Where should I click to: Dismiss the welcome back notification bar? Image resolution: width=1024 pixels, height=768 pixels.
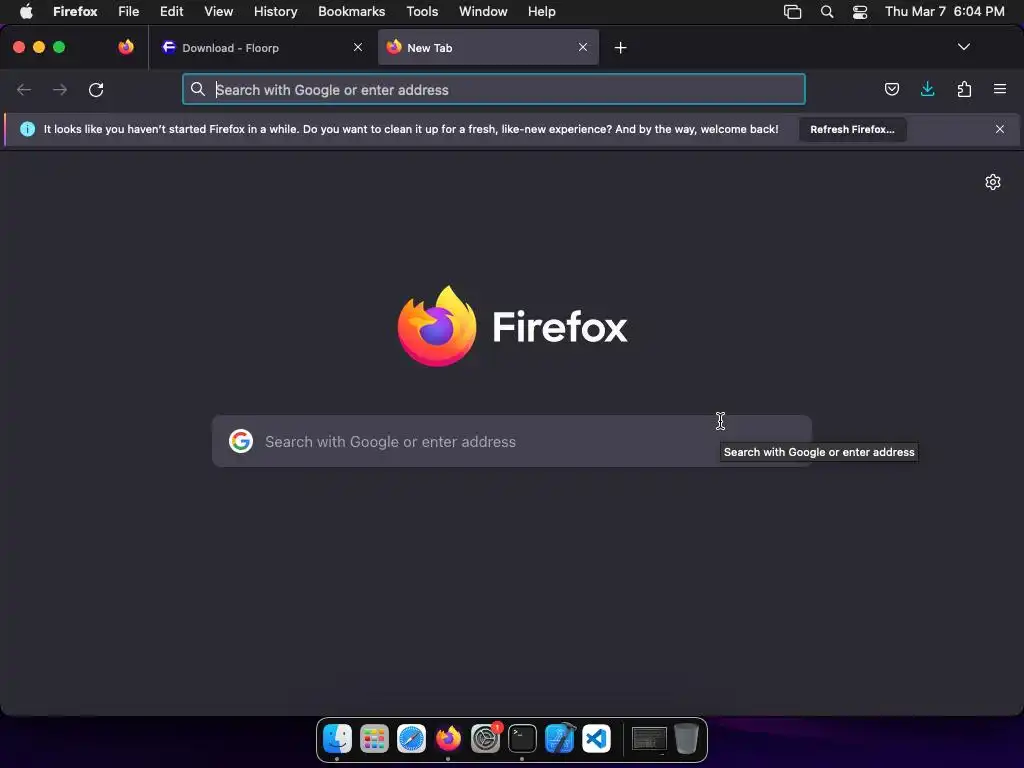[x=1000, y=129]
